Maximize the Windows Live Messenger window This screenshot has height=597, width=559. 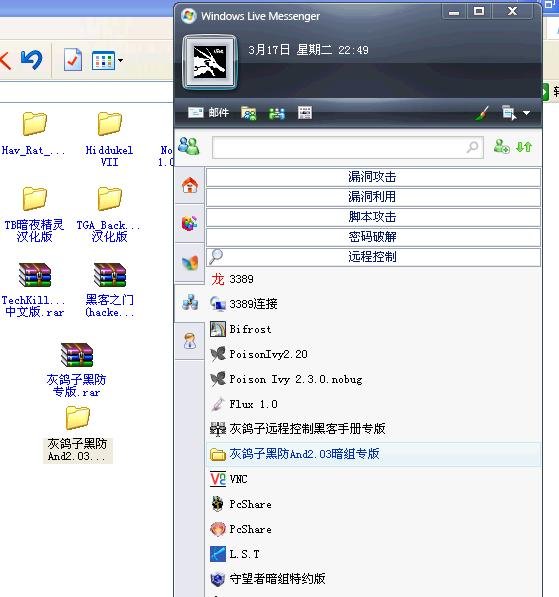[x=479, y=11]
